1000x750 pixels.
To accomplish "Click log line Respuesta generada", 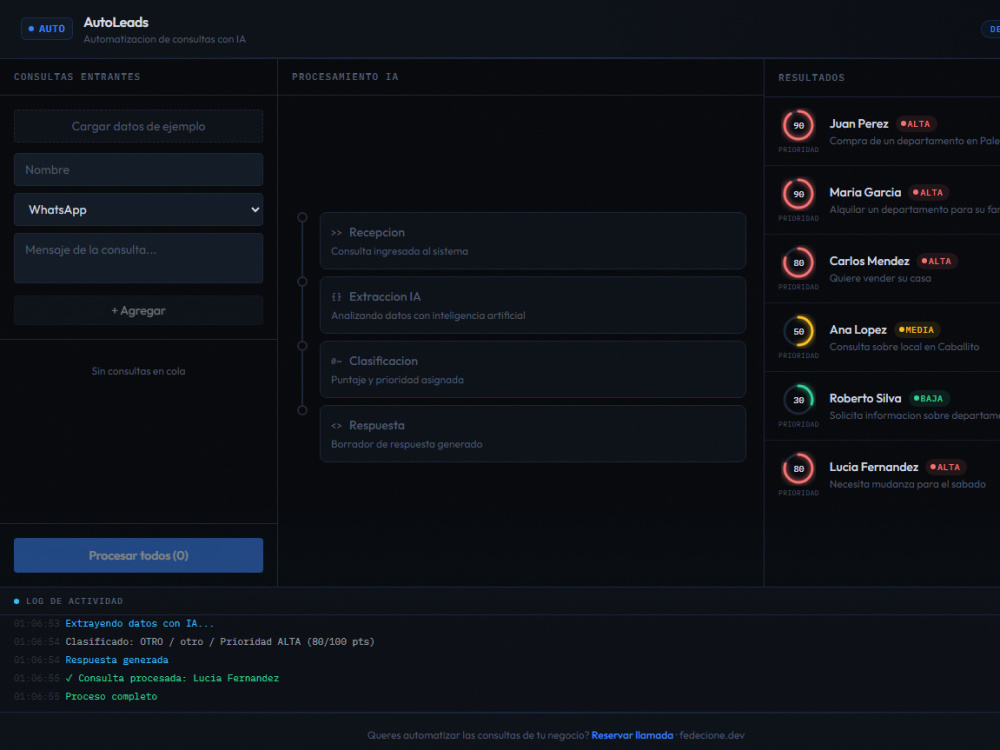I will click(x=117, y=660).
